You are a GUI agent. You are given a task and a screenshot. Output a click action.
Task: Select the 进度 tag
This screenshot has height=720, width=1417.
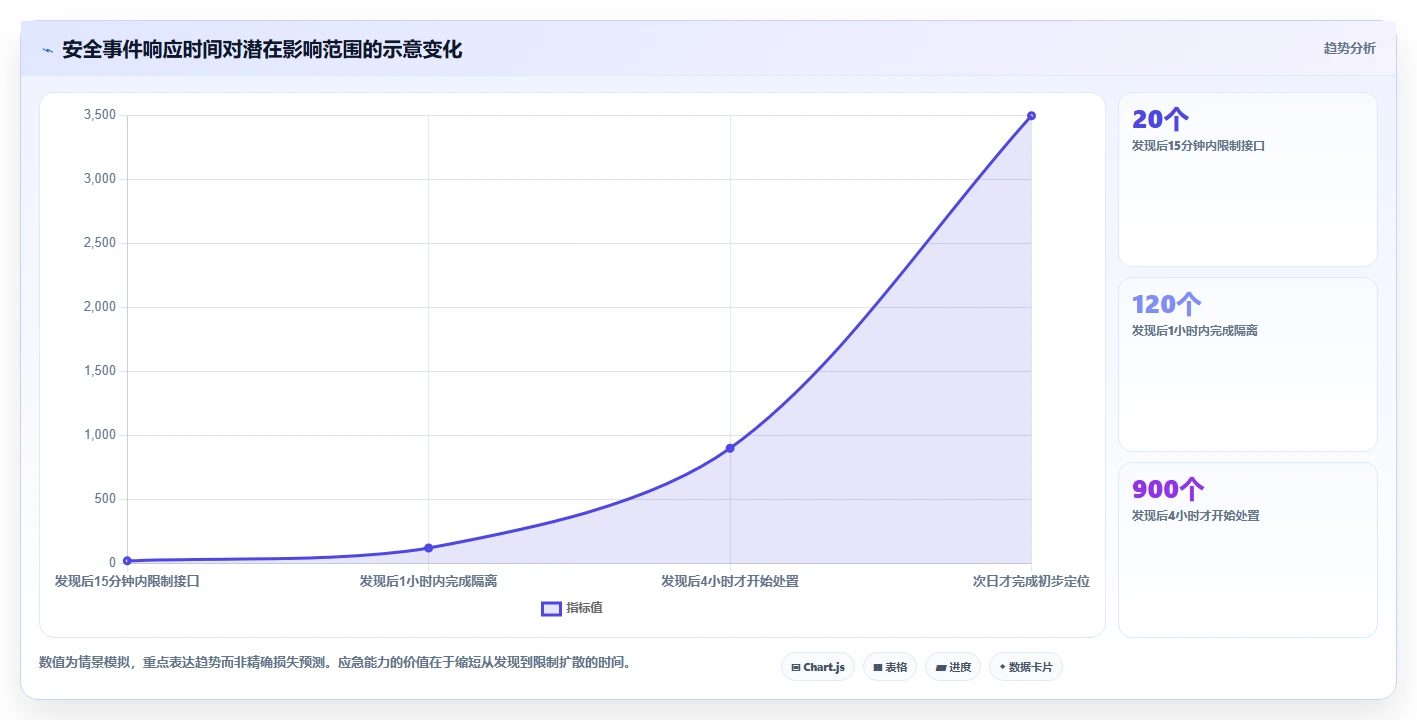tap(953, 667)
